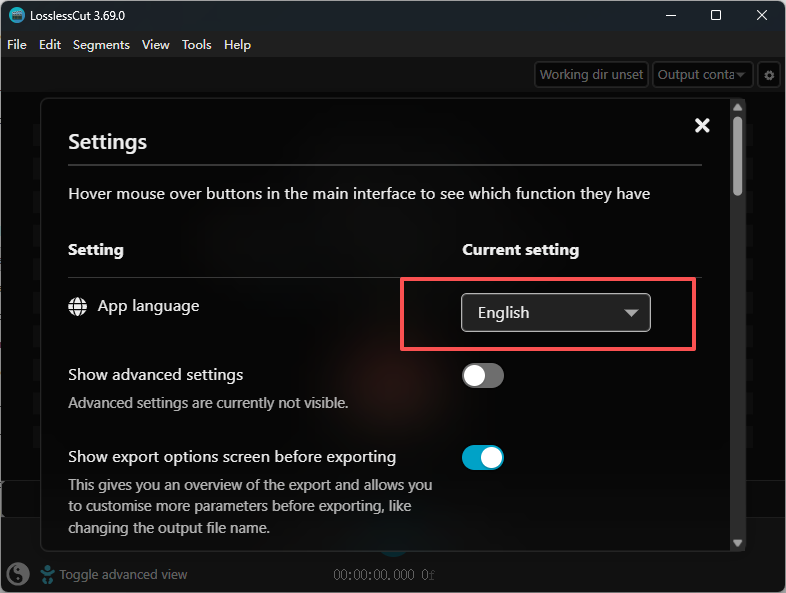Click the settings scrollbar down arrow
This screenshot has height=593, width=786.
click(x=737, y=543)
